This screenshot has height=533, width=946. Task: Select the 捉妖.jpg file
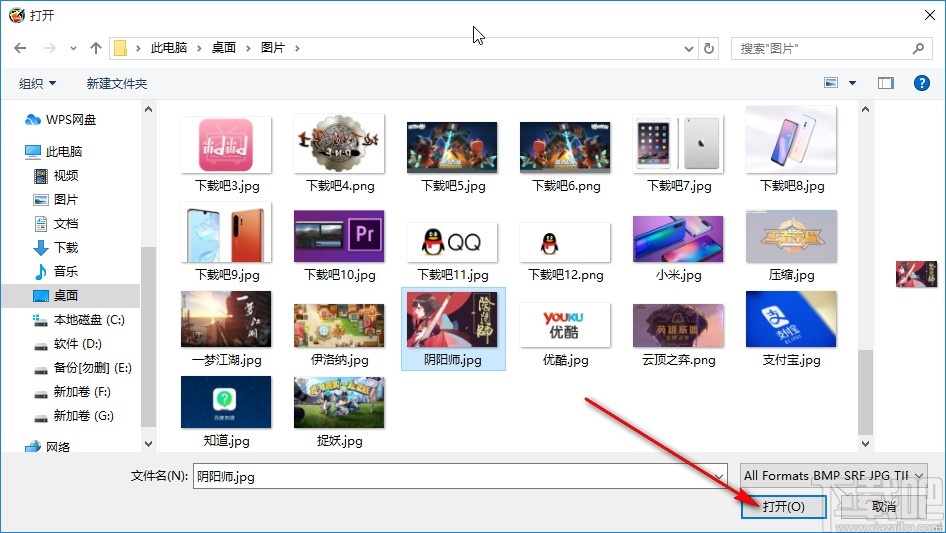[339, 412]
